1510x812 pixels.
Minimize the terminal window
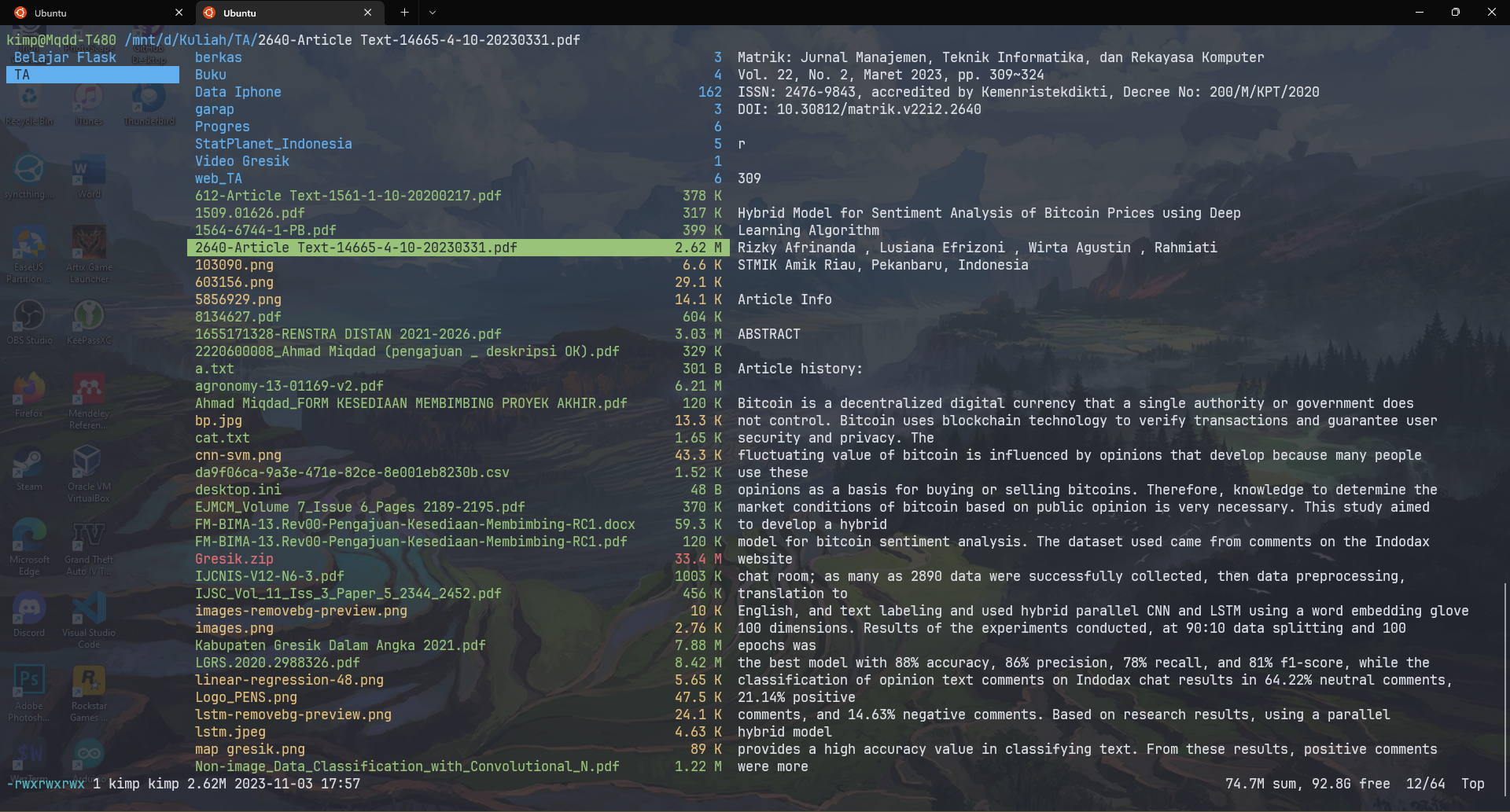(1419, 13)
